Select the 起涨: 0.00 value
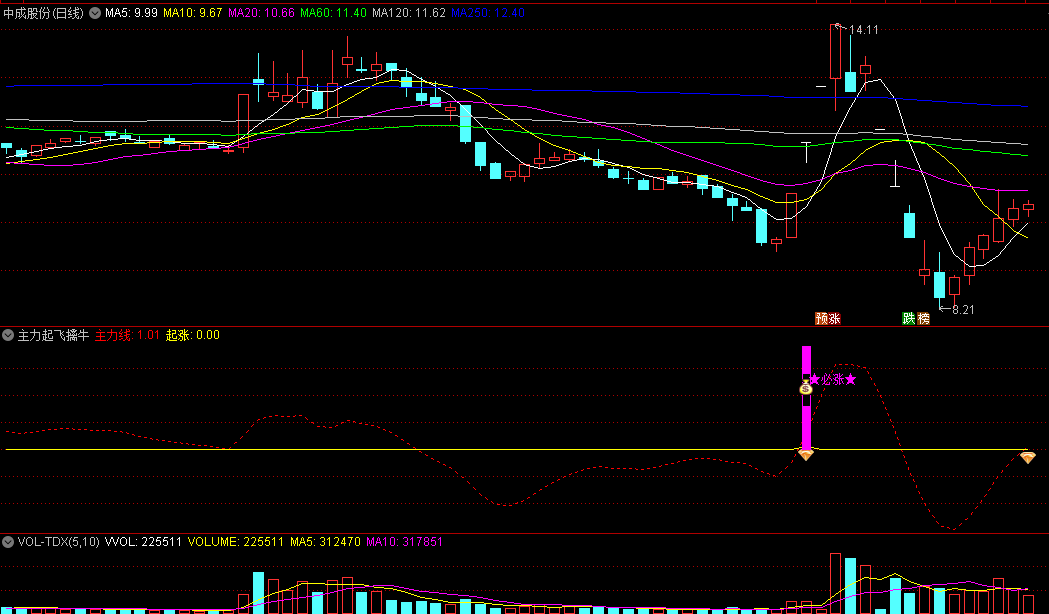This screenshot has height=614, width=1049. click(x=193, y=335)
